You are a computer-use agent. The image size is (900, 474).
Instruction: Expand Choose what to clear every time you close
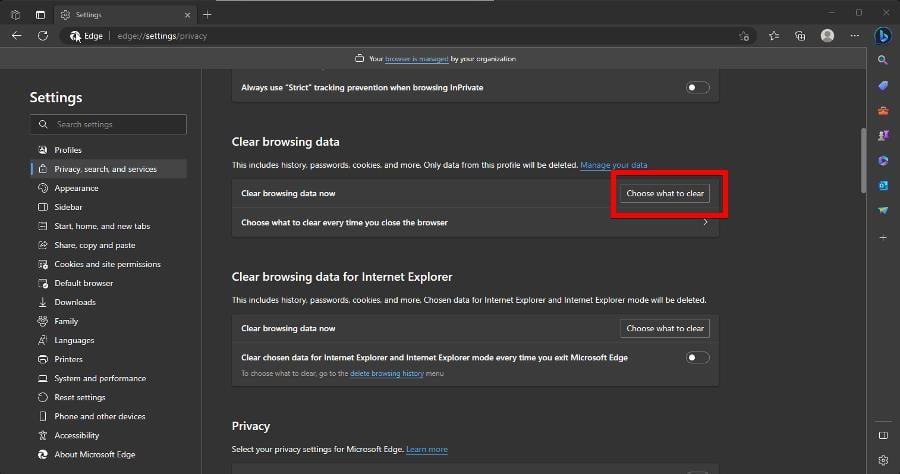pos(475,223)
